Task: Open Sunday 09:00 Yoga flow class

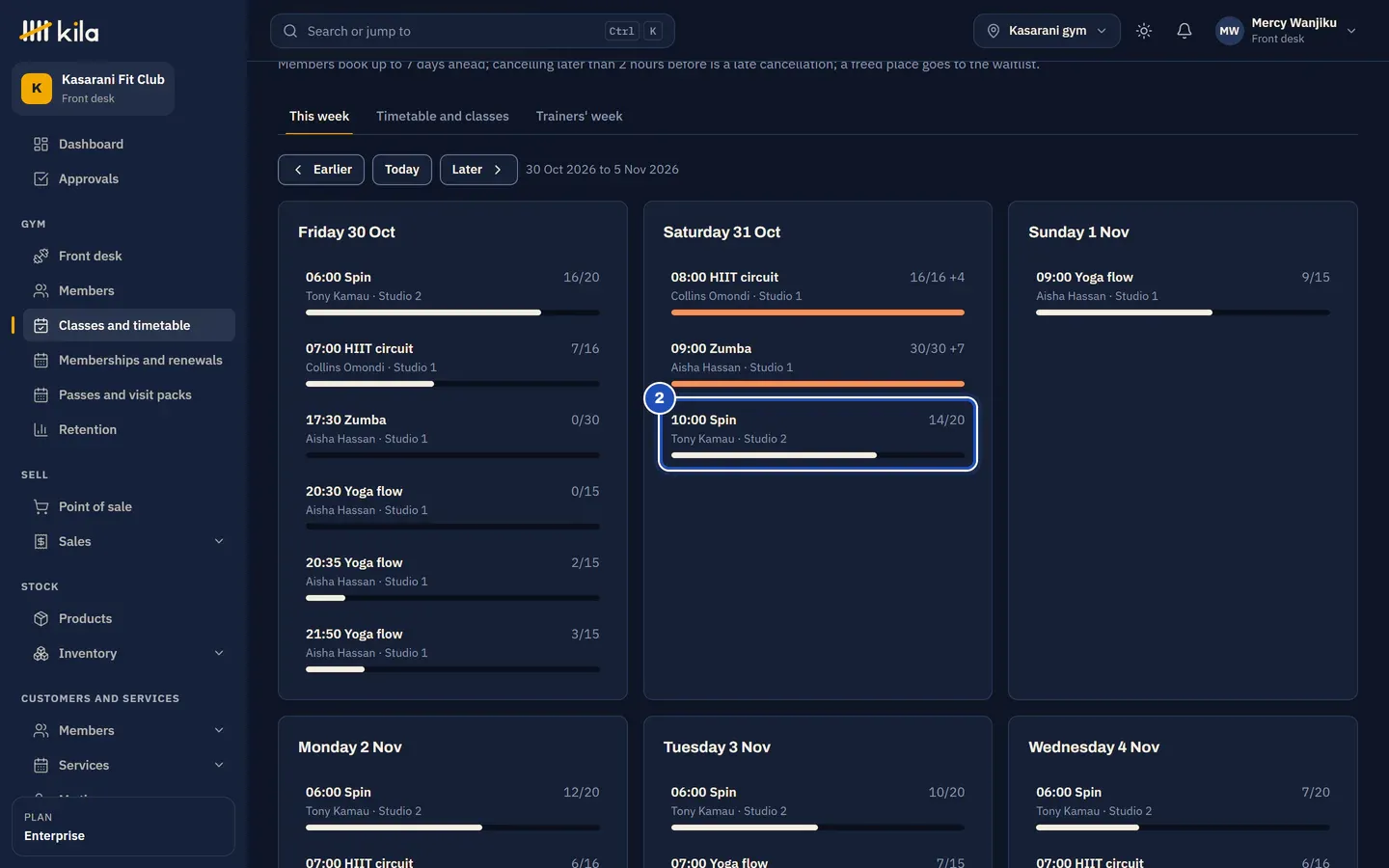Action: click(x=1183, y=291)
